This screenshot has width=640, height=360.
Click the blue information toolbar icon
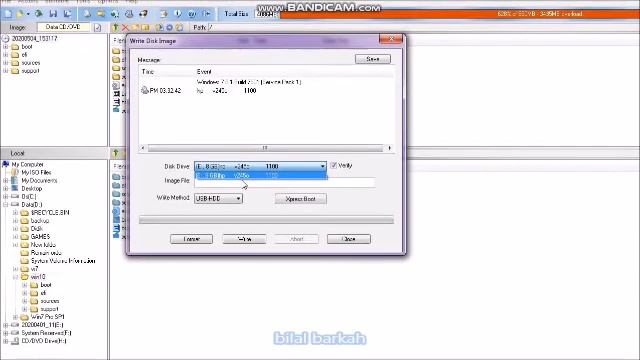click(x=178, y=14)
